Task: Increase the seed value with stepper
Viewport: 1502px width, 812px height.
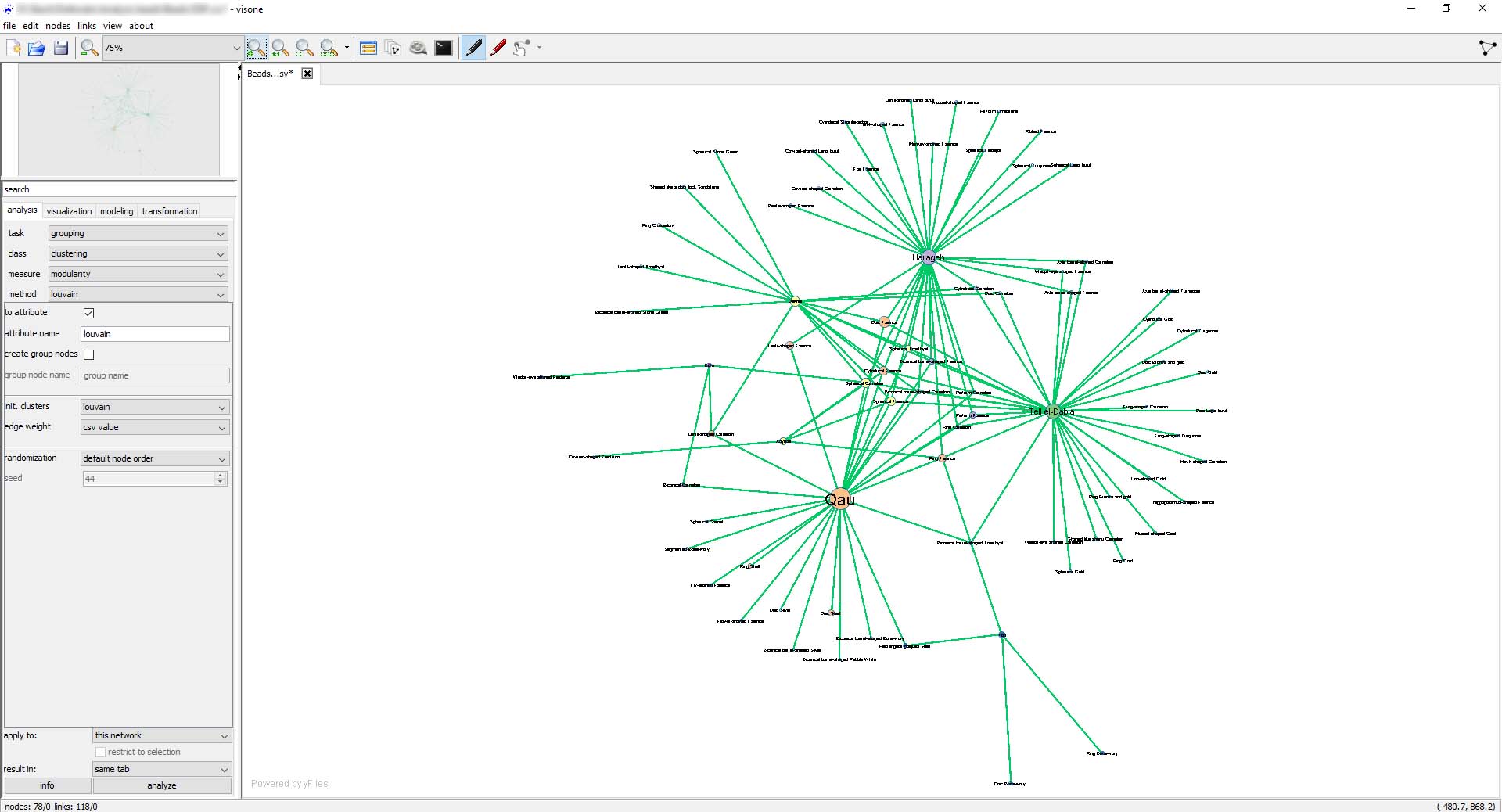Action: pyautogui.click(x=221, y=475)
